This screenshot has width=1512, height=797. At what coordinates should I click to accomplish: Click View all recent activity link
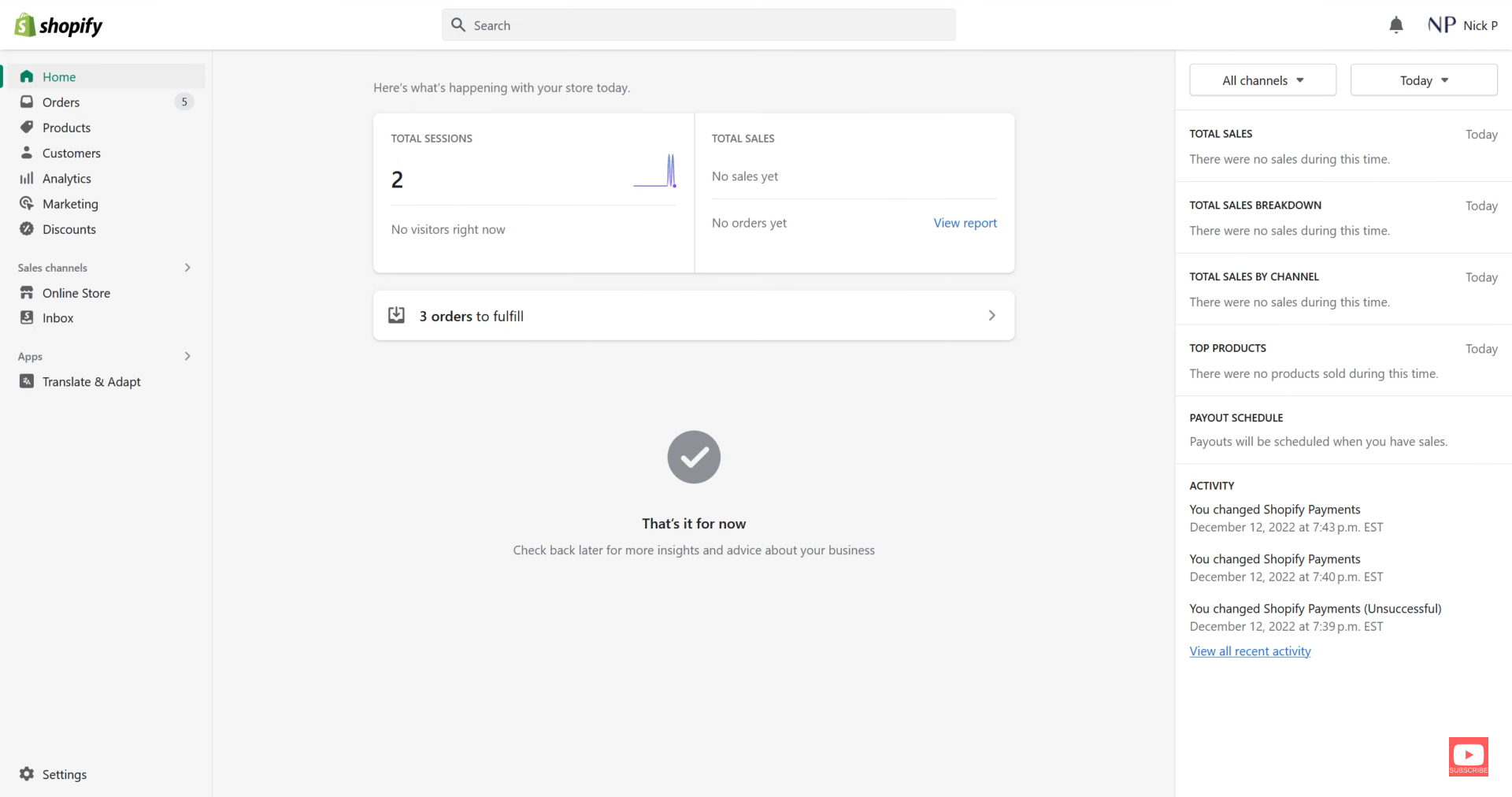(1250, 651)
